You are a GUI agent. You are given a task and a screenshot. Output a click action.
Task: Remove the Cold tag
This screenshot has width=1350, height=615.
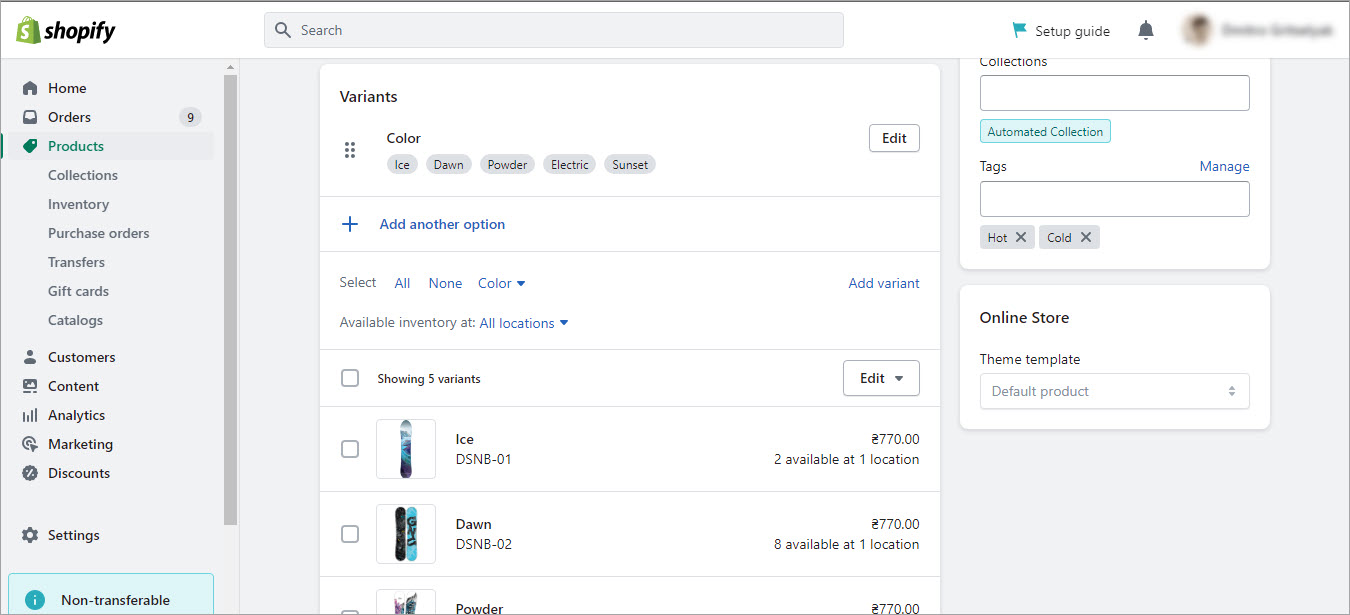1085,237
